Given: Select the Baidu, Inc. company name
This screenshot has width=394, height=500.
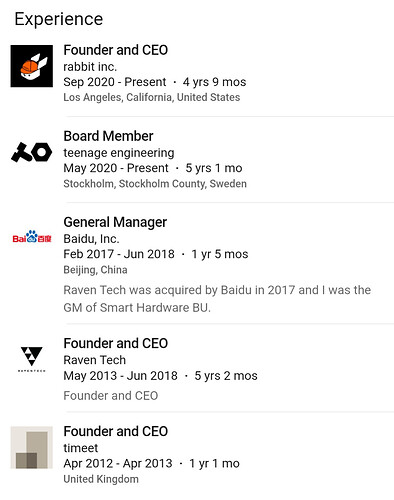Looking at the screenshot, I should point(91,239).
